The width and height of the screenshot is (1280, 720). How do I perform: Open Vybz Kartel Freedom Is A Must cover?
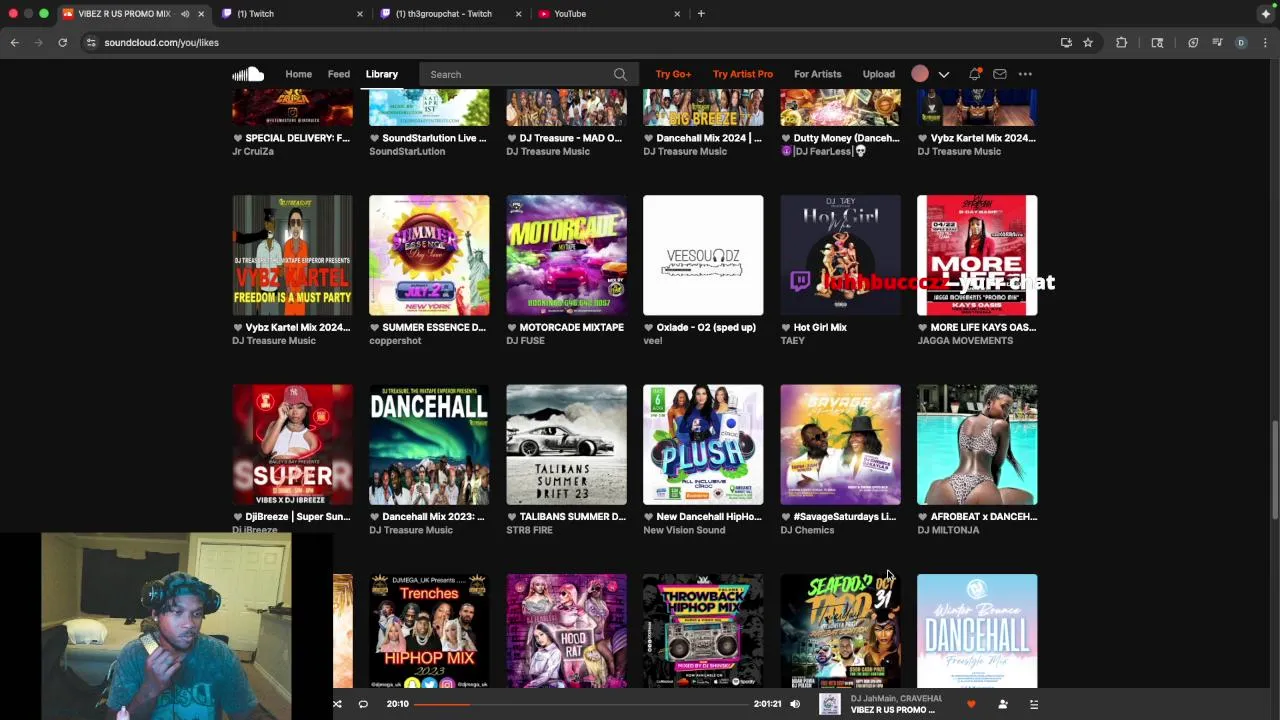pyautogui.click(x=292, y=255)
